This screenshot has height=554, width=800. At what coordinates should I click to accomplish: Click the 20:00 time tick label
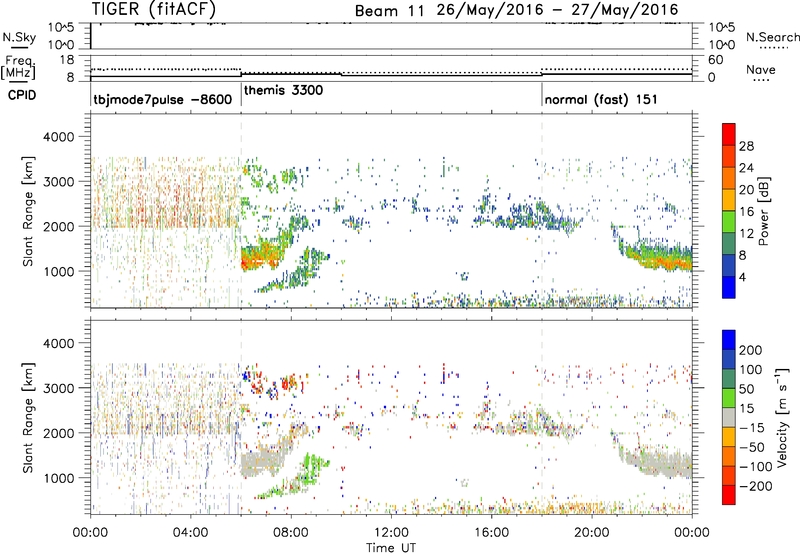coord(591,533)
